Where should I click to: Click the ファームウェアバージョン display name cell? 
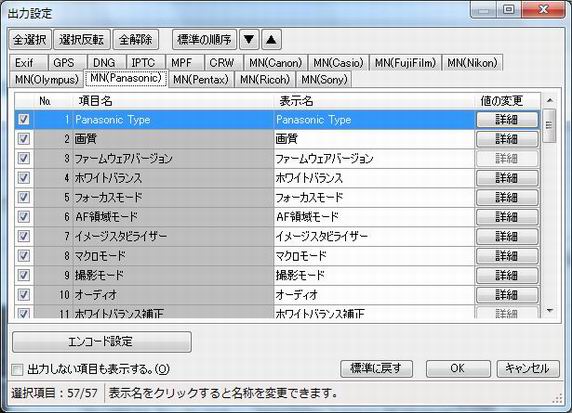(x=374, y=158)
